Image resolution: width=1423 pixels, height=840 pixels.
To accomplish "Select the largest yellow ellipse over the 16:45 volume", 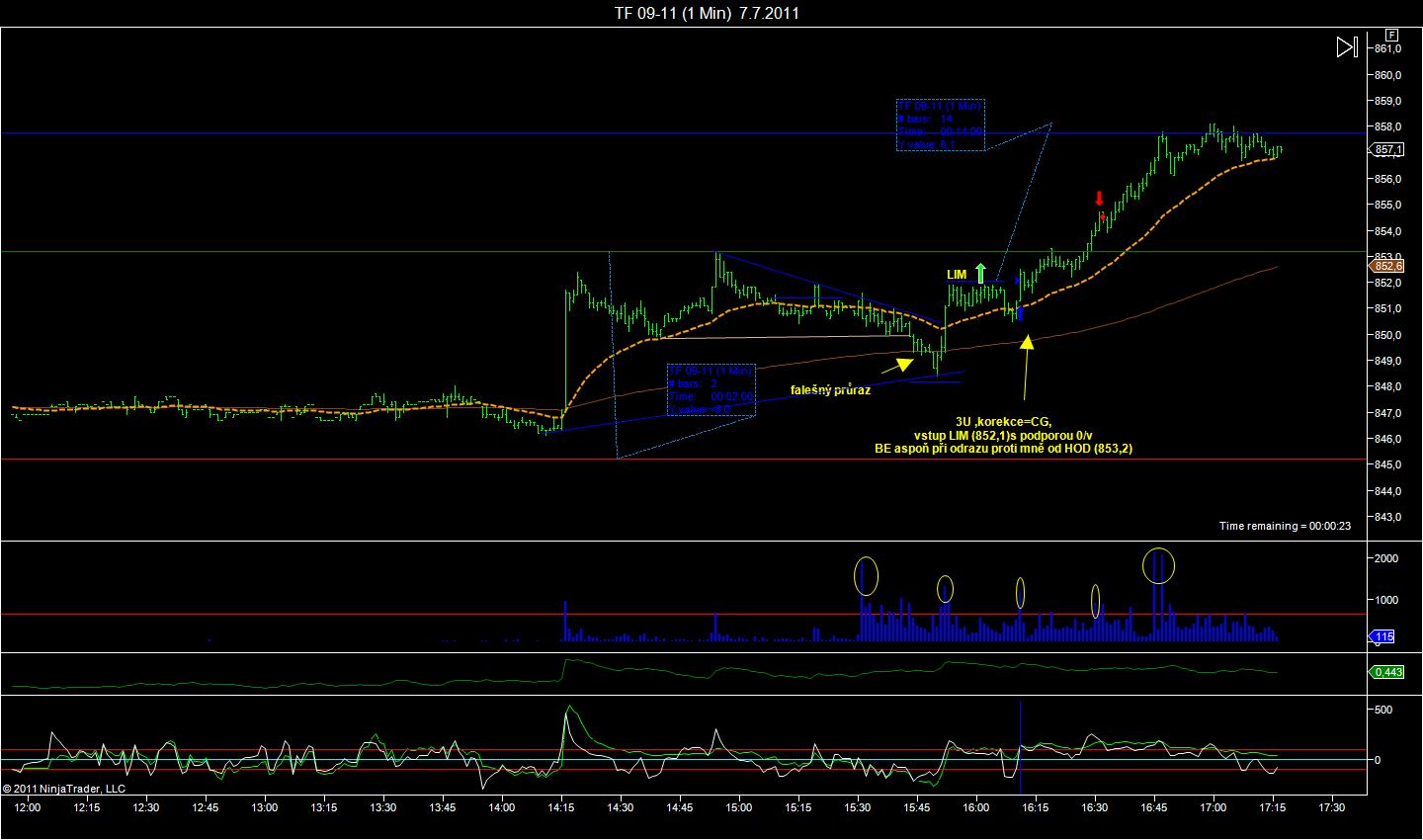I will click(x=1158, y=565).
